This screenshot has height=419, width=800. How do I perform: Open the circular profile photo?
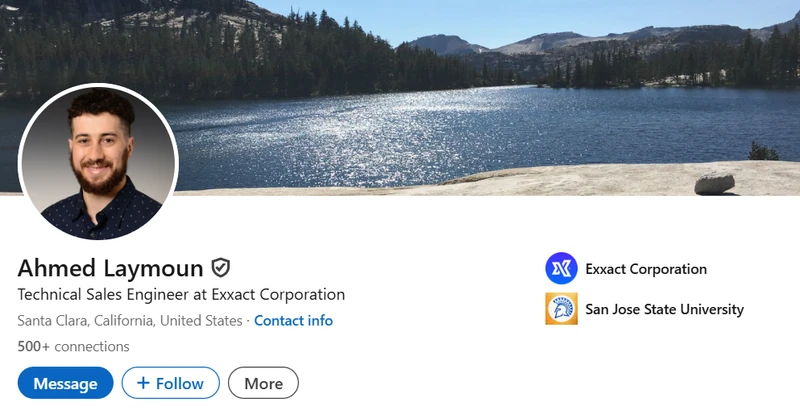click(98, 163)
